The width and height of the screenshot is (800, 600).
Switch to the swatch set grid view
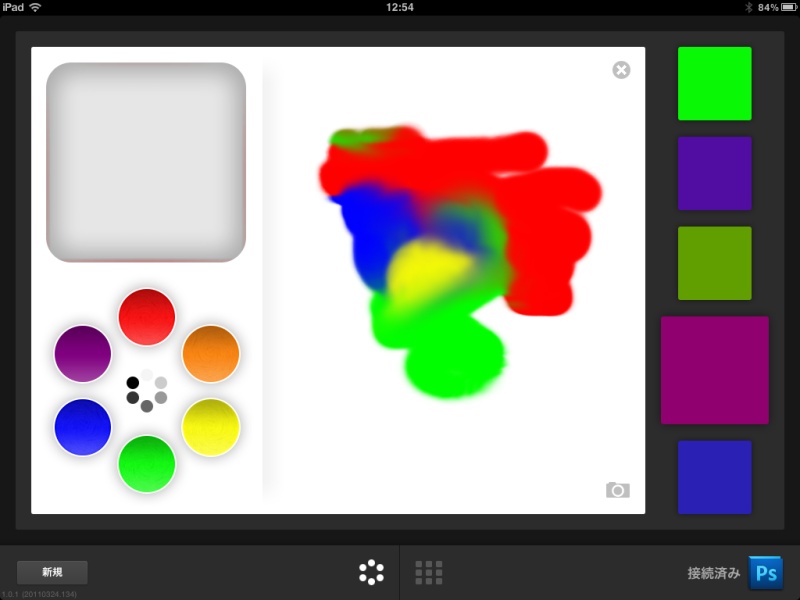(428, 572)
